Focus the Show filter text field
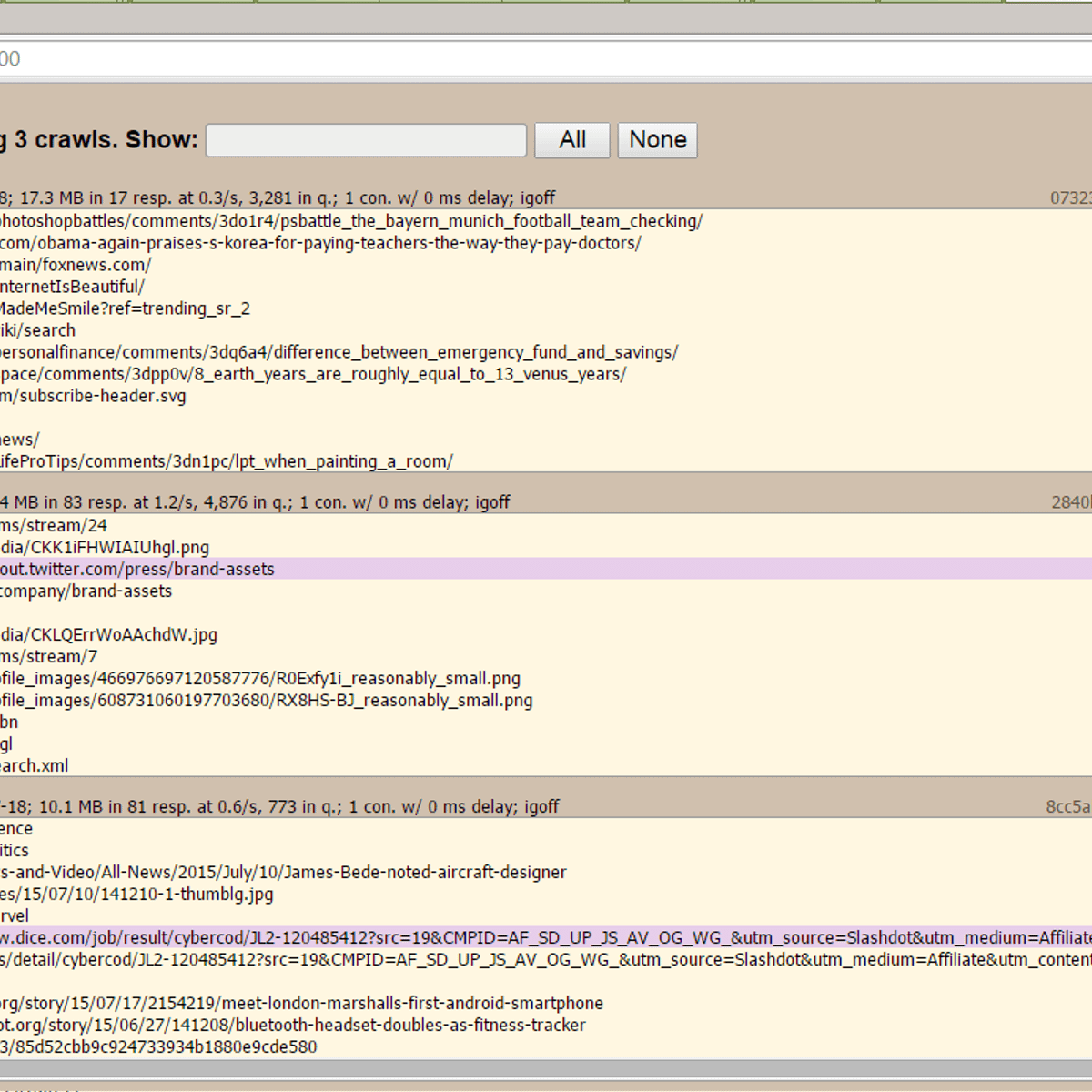This screenshot has width=1092, height=1092. (366, 140)
